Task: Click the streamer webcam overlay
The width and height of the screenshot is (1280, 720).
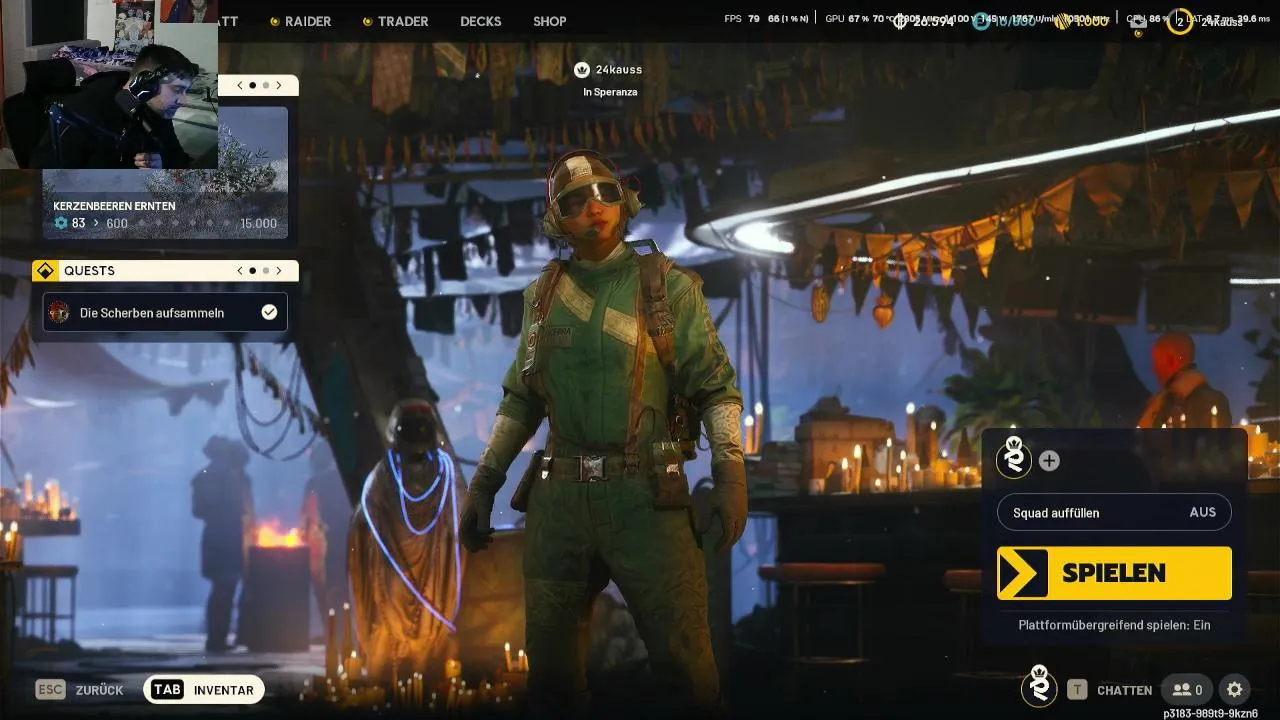Action: [x=109, y=84]
